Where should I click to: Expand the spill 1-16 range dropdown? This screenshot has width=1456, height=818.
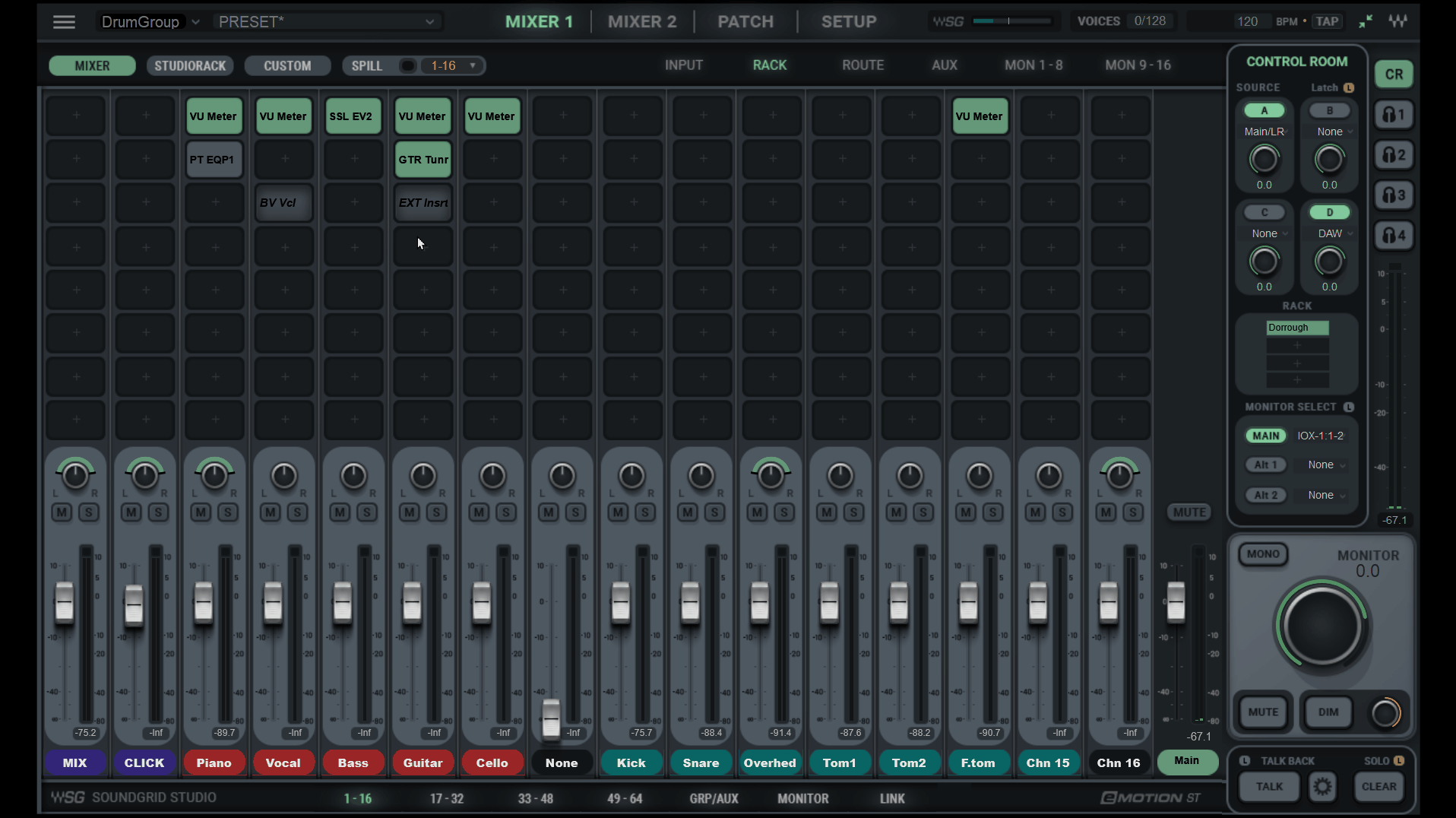473,66
